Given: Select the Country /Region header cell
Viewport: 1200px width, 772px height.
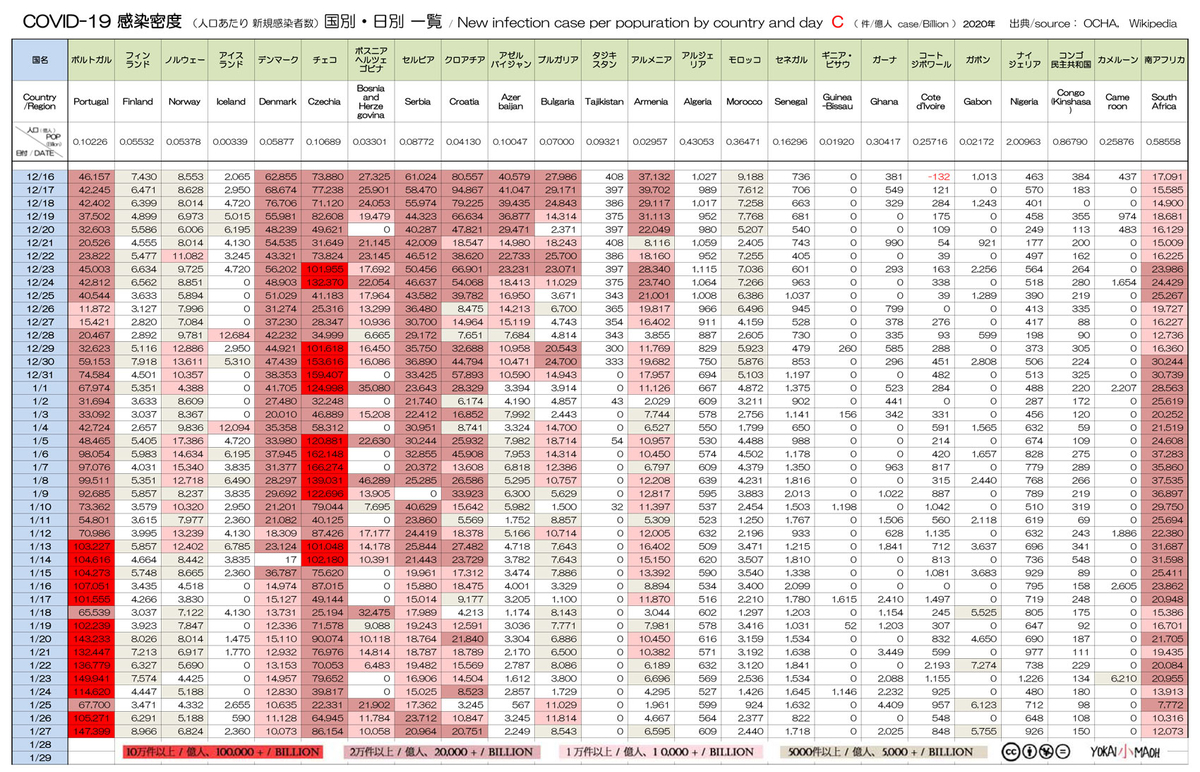Looking at the screenshot, I should (x=40, y=101).
